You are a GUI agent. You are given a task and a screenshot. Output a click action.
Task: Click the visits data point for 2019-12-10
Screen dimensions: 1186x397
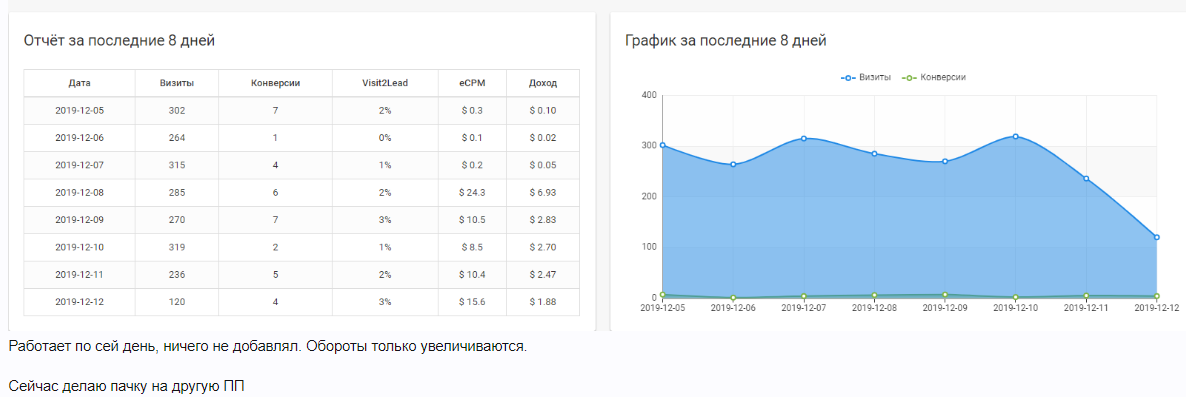pos(1016,136)
